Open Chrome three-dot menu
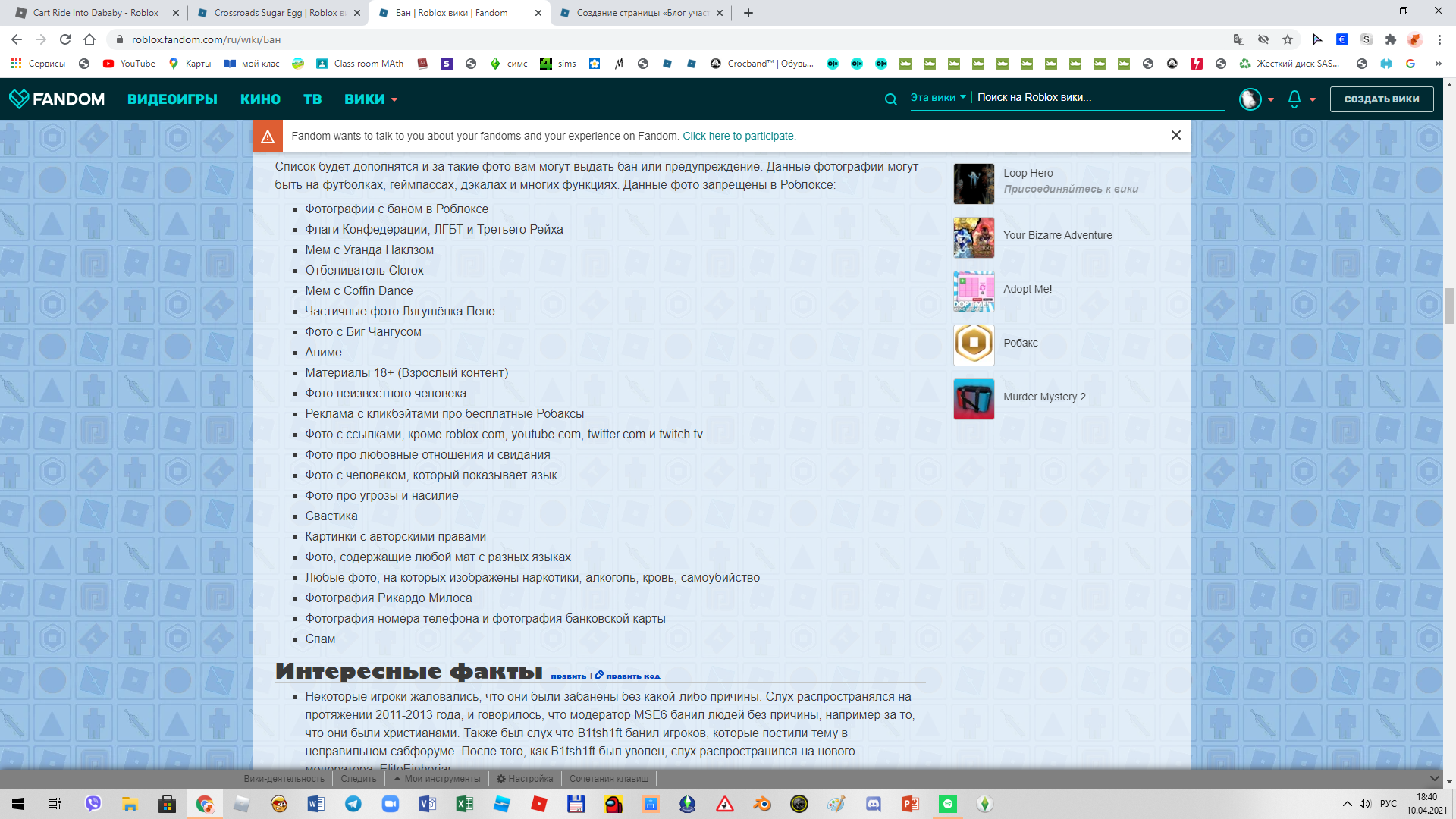The image size is (1456, 819). click(1439, 39)
